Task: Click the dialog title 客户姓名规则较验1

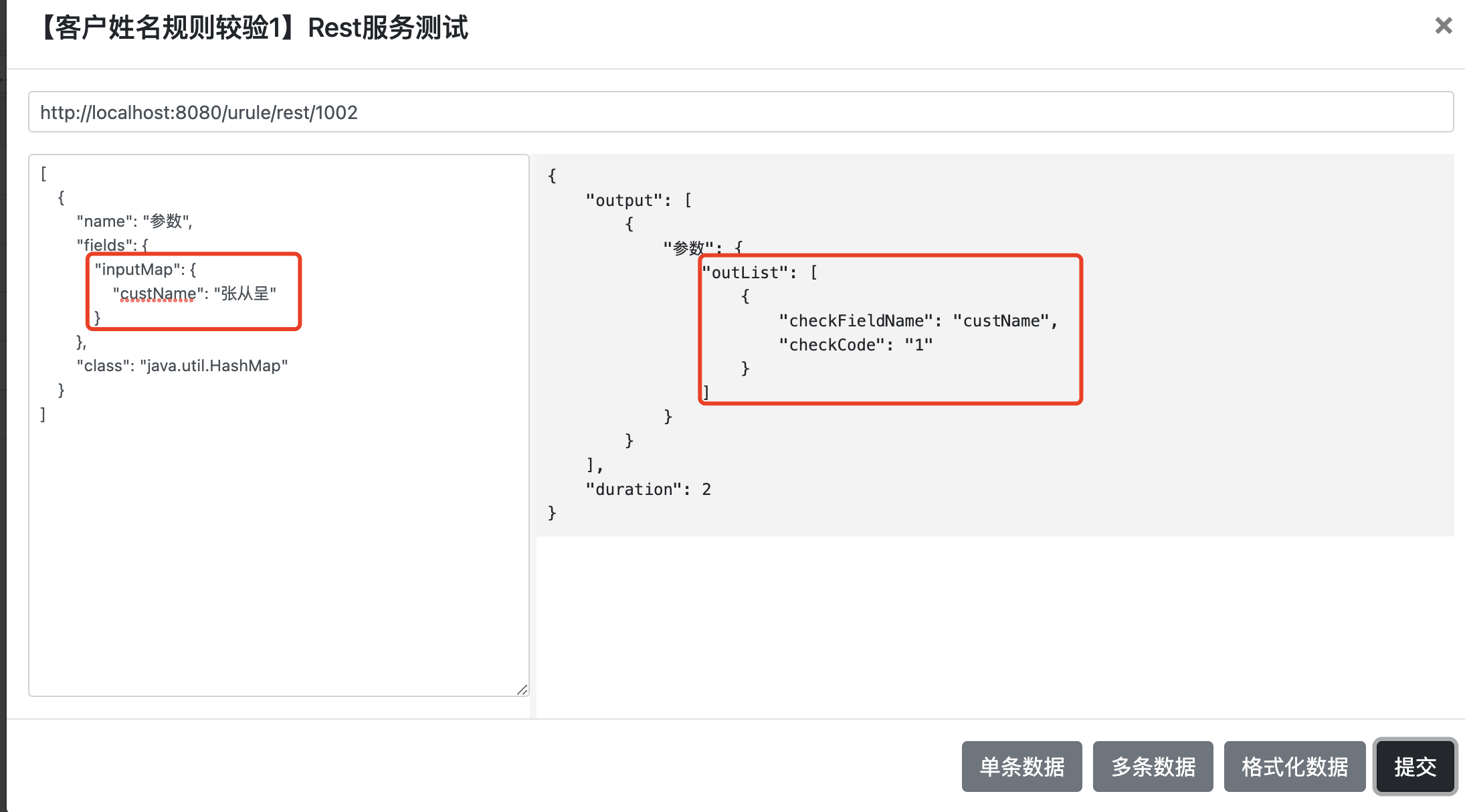Action: coord(167,28)
